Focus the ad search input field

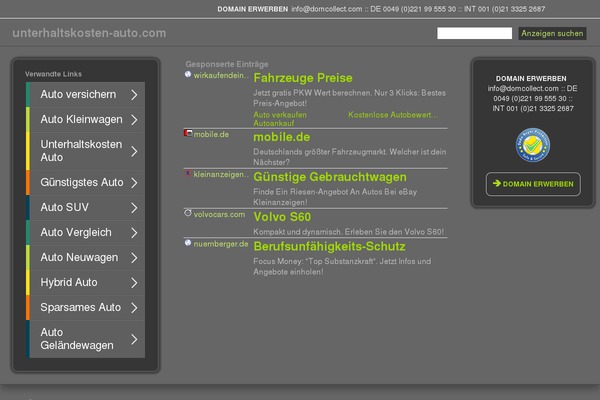coord(474,33)
